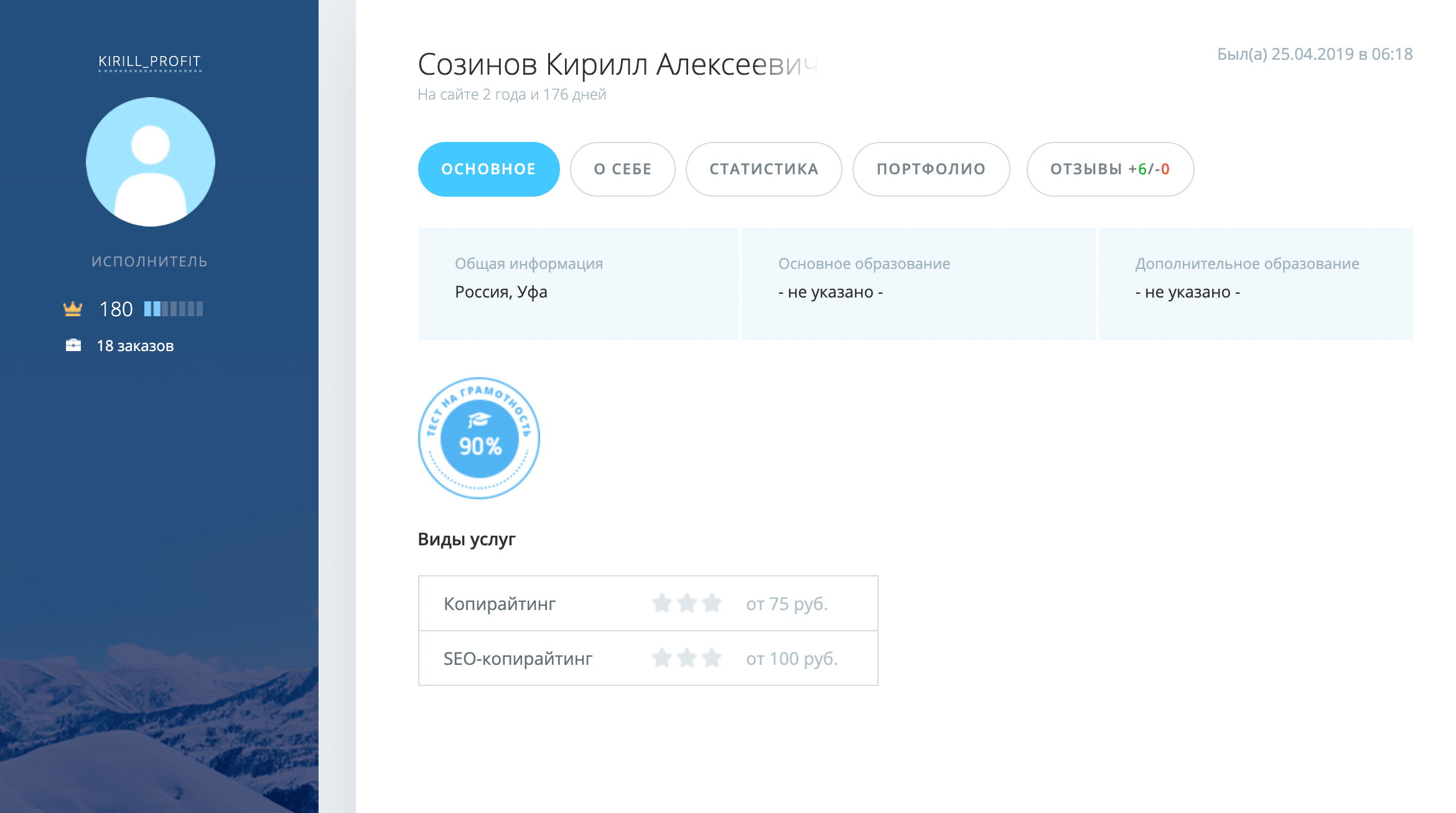This screenshot has height=813, width=1456.
Task: Click the Дополнительное образование heading
Action: pos(1247,264)
